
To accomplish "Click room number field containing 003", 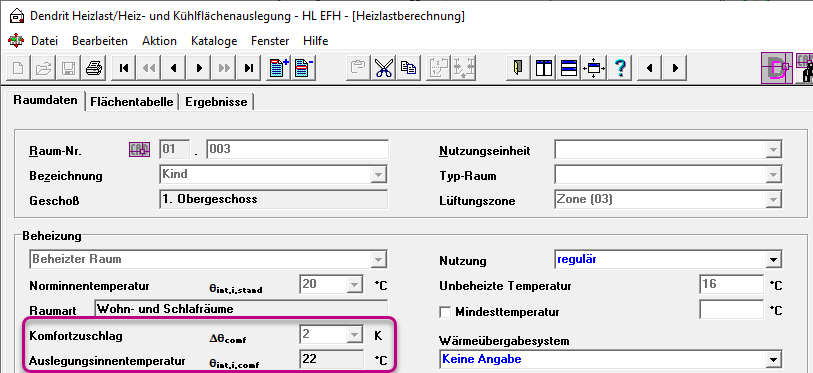I will 297,150.
